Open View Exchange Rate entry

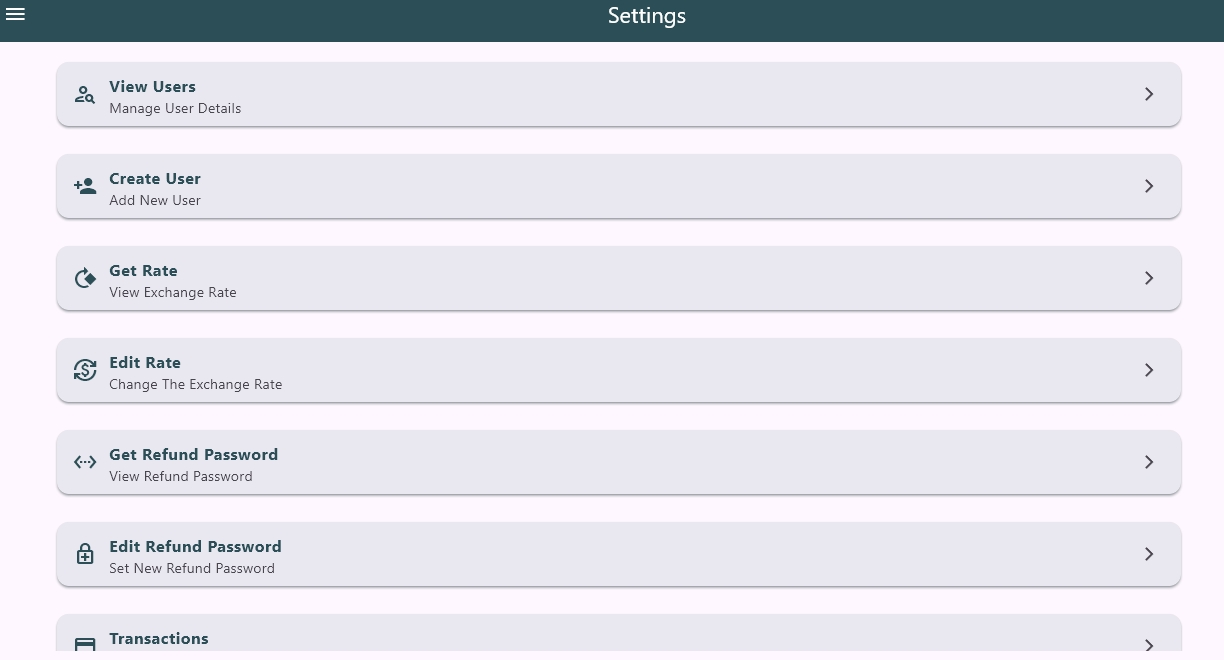(x=173, y=293)
